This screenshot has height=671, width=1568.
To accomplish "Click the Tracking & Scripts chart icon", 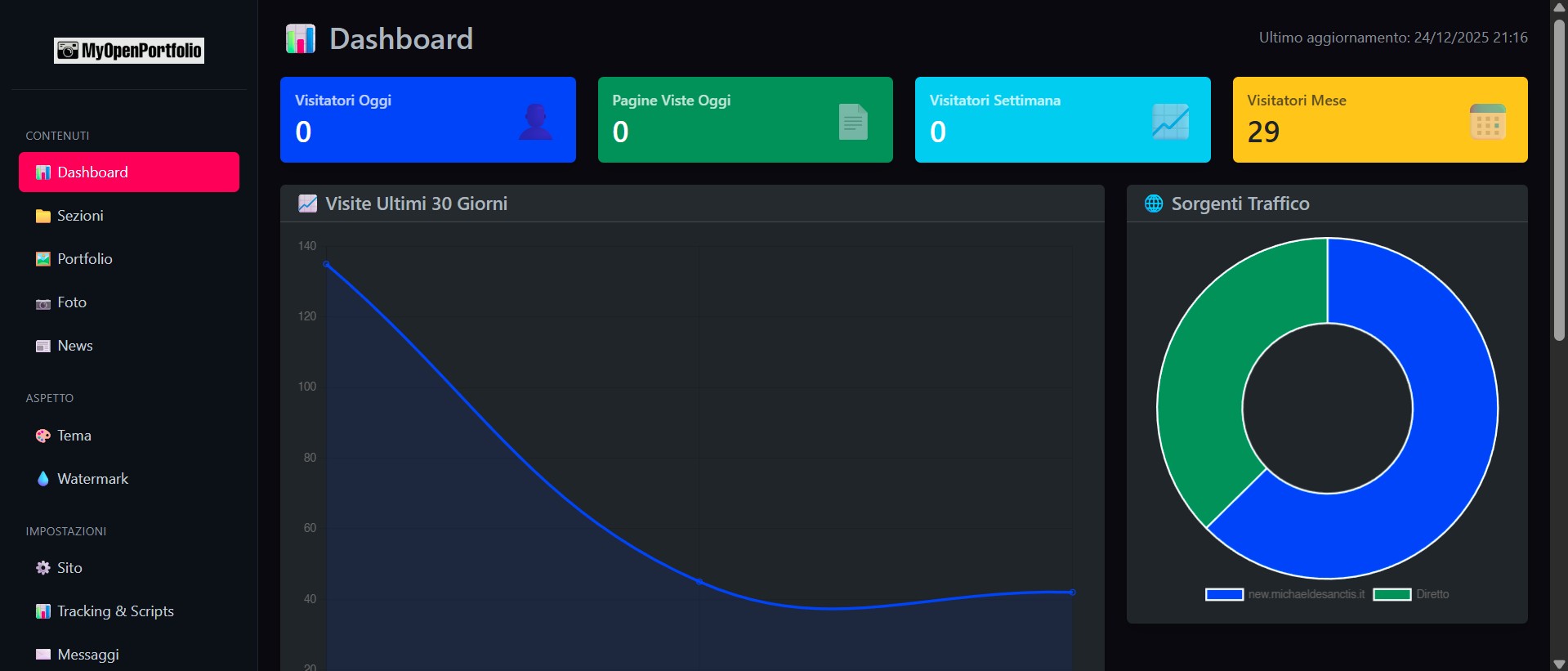I will pyautogui.click(x=43, y=611).
